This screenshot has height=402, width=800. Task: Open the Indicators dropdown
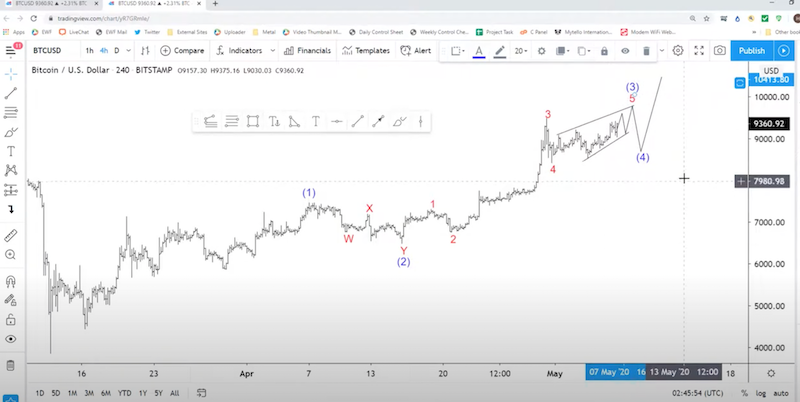(239, 50)
